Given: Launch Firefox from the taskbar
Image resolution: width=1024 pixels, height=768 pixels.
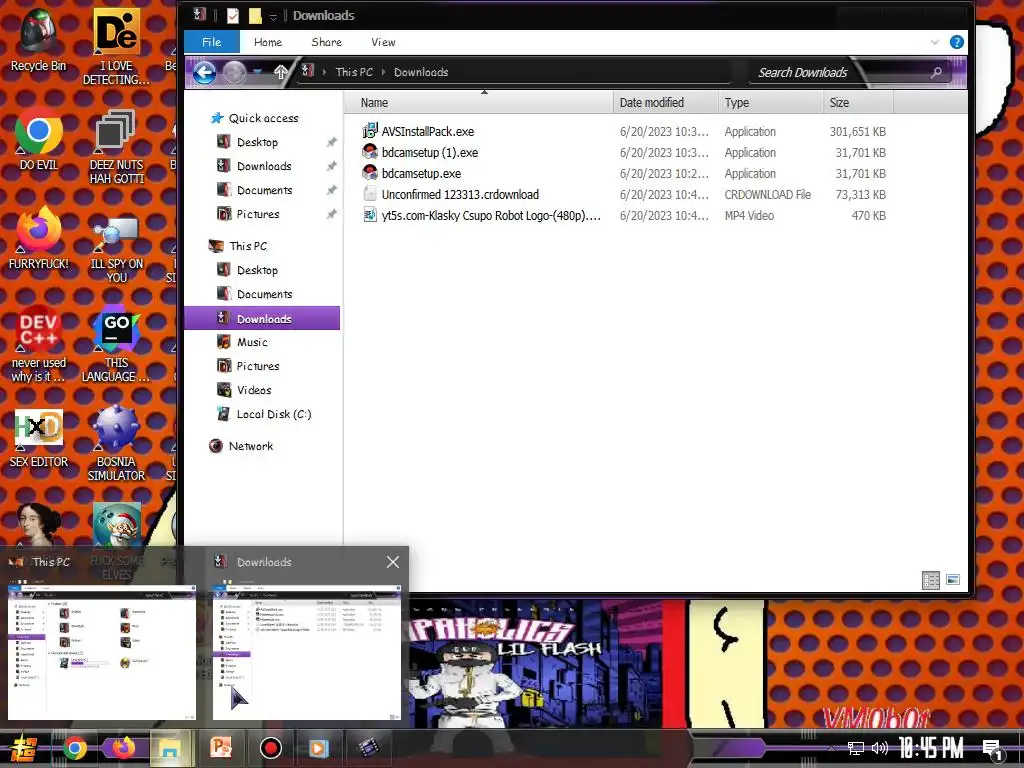Looking at the screenshot, I should pos(123,748).
